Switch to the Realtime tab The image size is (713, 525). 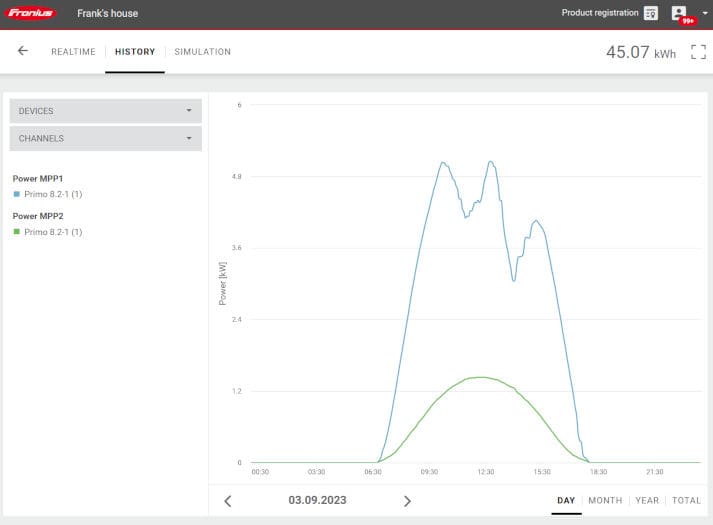pyautogui.click(x=73, y=52)
